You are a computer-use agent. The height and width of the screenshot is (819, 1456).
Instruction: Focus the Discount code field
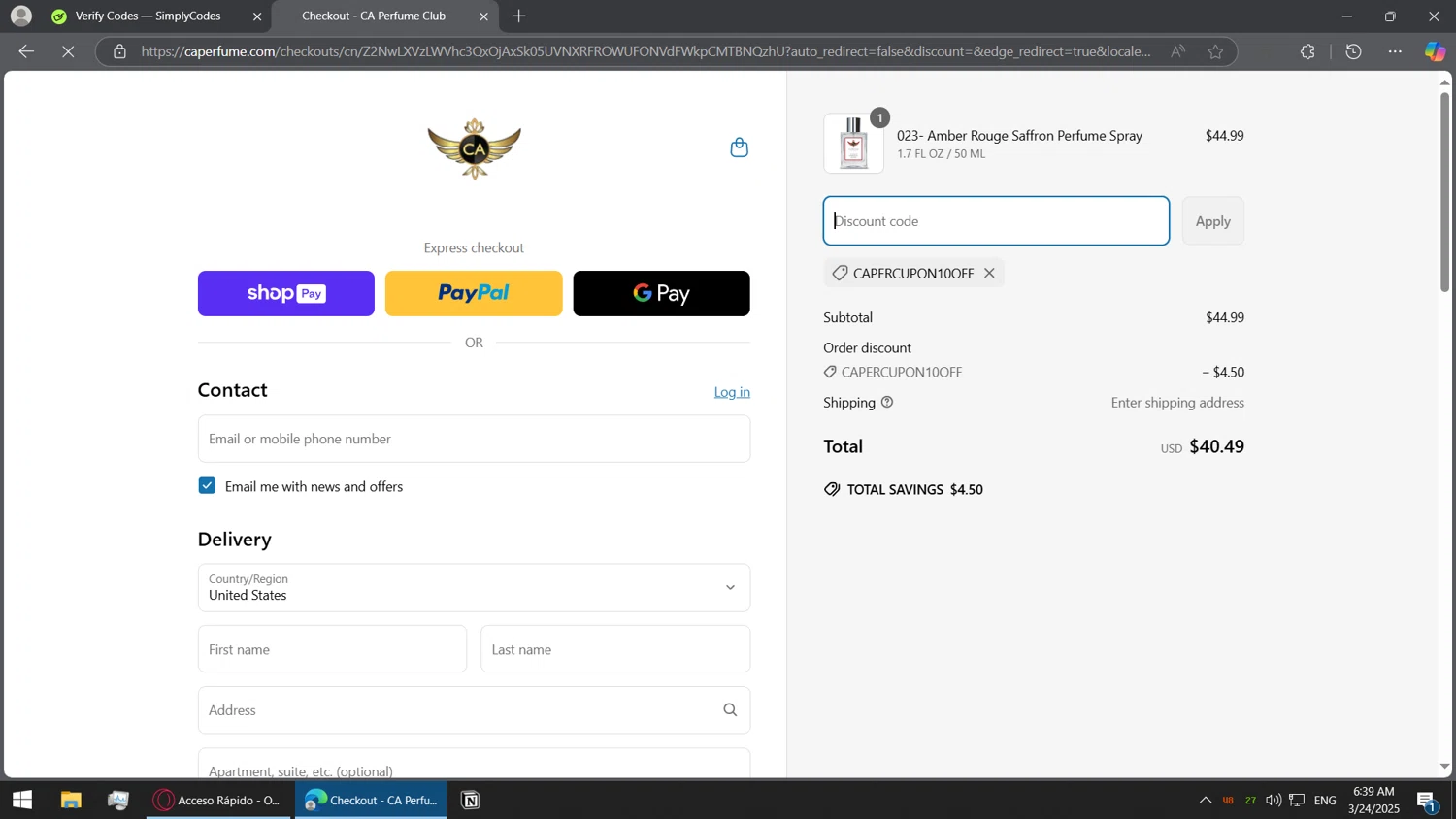[996, 221]
